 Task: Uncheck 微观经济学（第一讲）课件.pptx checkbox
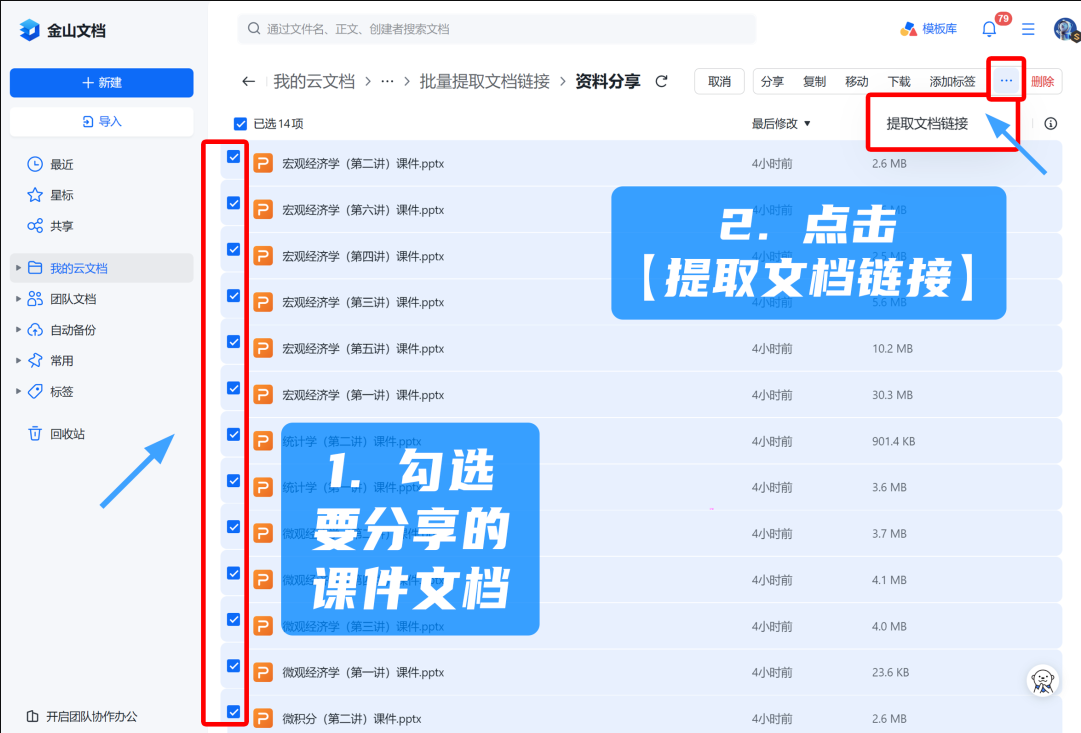[234, 666]
